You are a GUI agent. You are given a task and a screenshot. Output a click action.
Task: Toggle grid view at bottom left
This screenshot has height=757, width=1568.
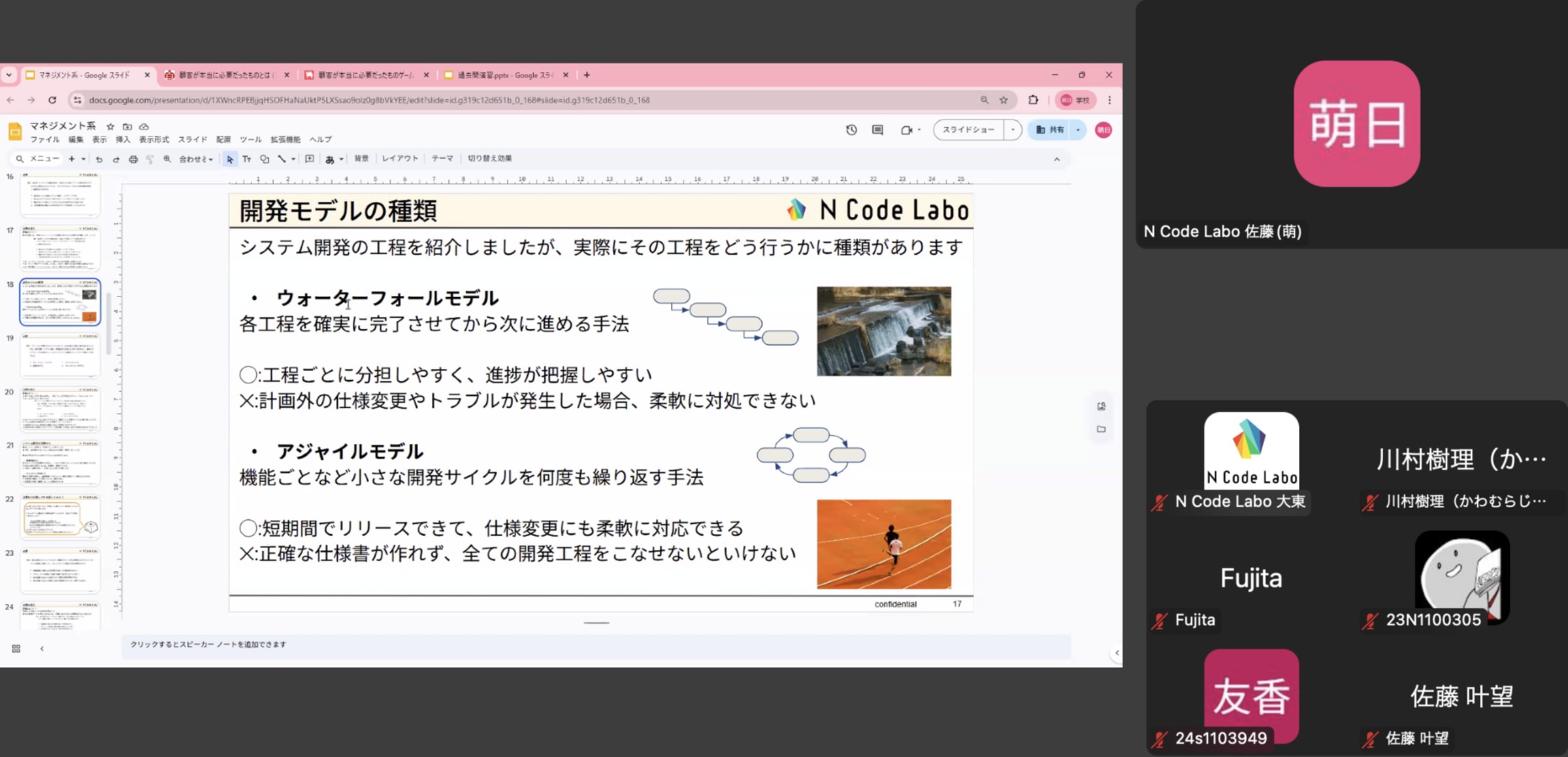click(x=16, y=649)
